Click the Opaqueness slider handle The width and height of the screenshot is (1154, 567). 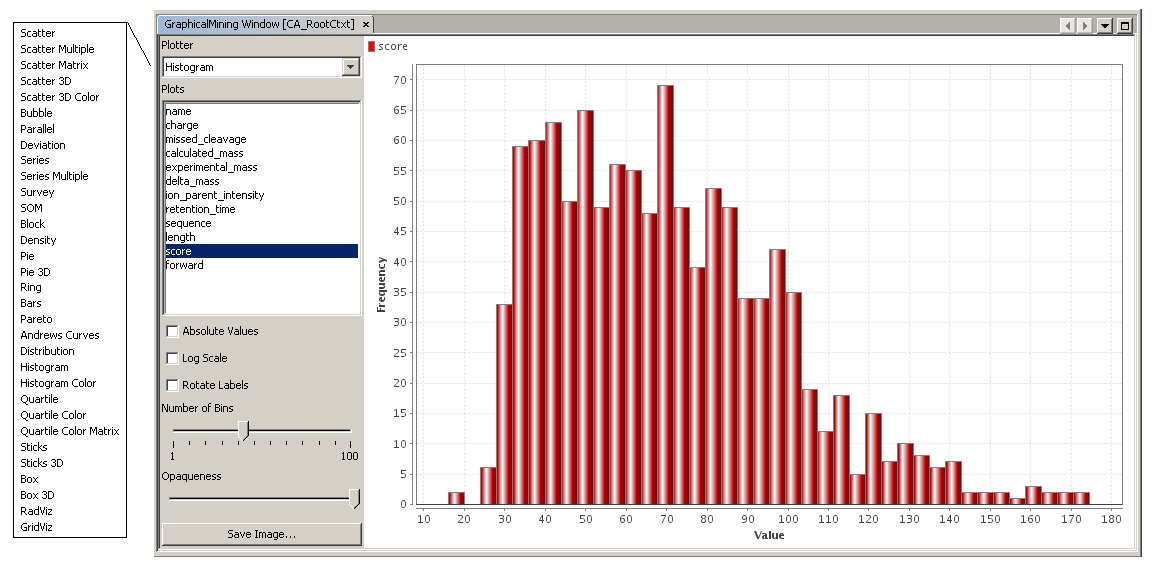(354, 497)
